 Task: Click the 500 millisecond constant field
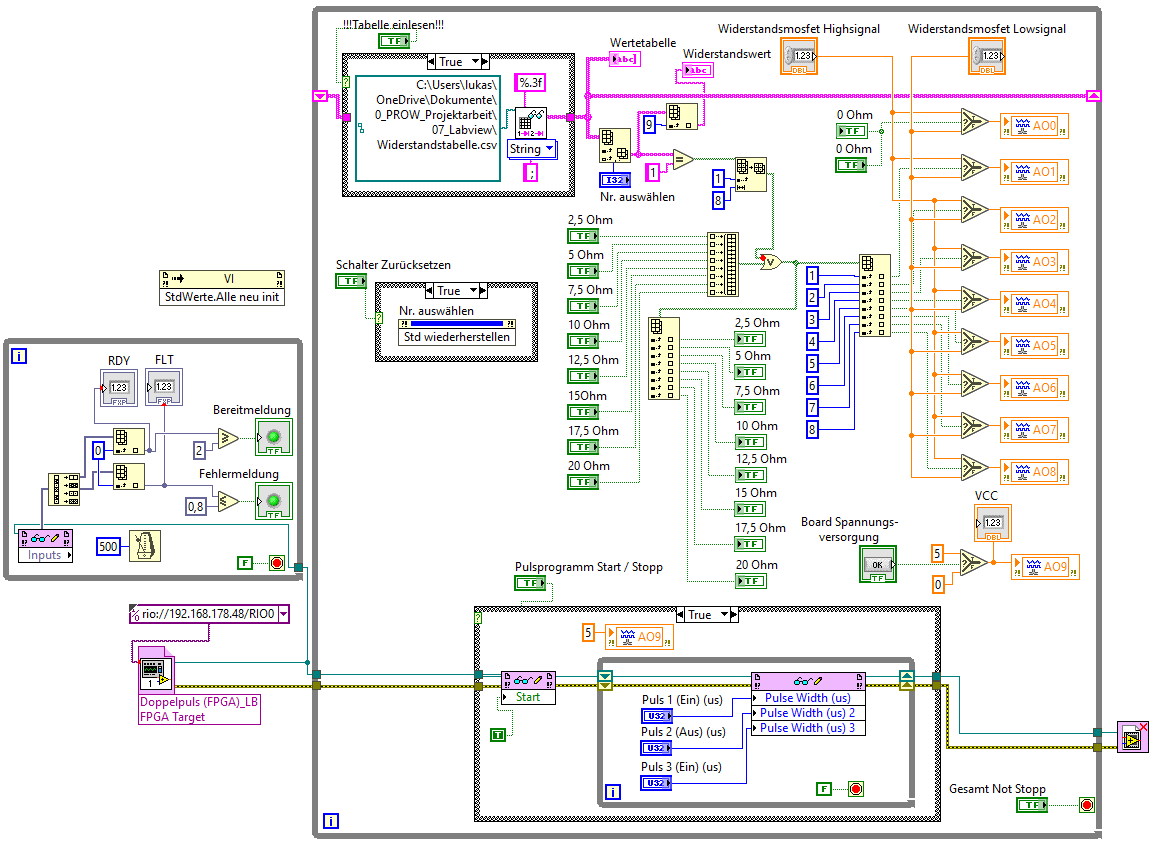coord(108,546)
